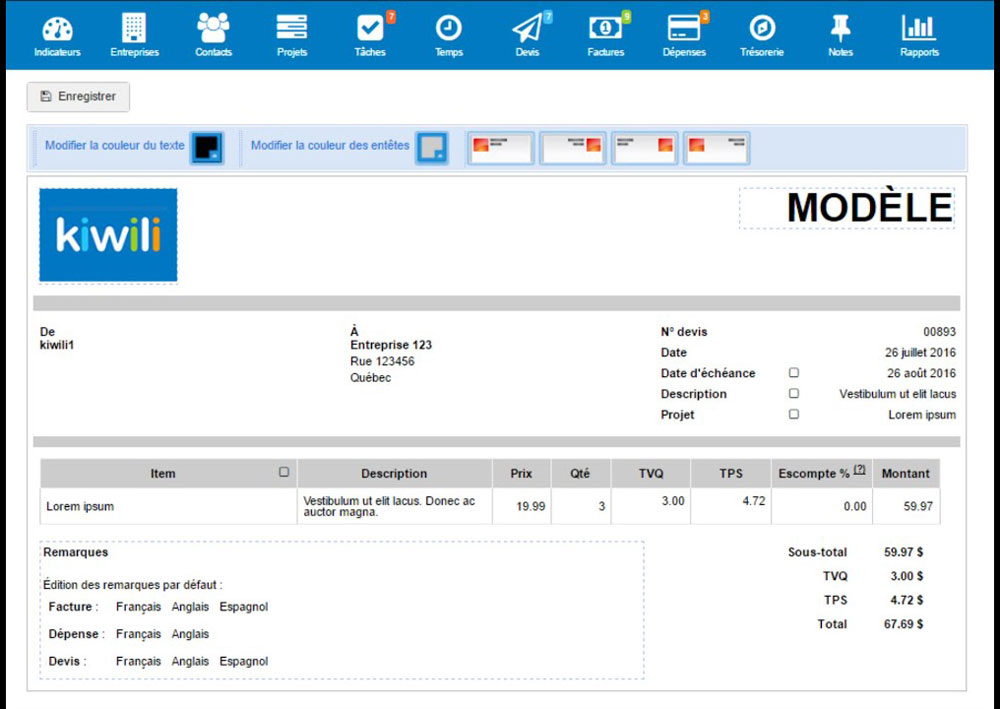This screenshot has width=1000, height=709.
Task: Toggle the Description field checkbox
Action: [x=794, y=394]
